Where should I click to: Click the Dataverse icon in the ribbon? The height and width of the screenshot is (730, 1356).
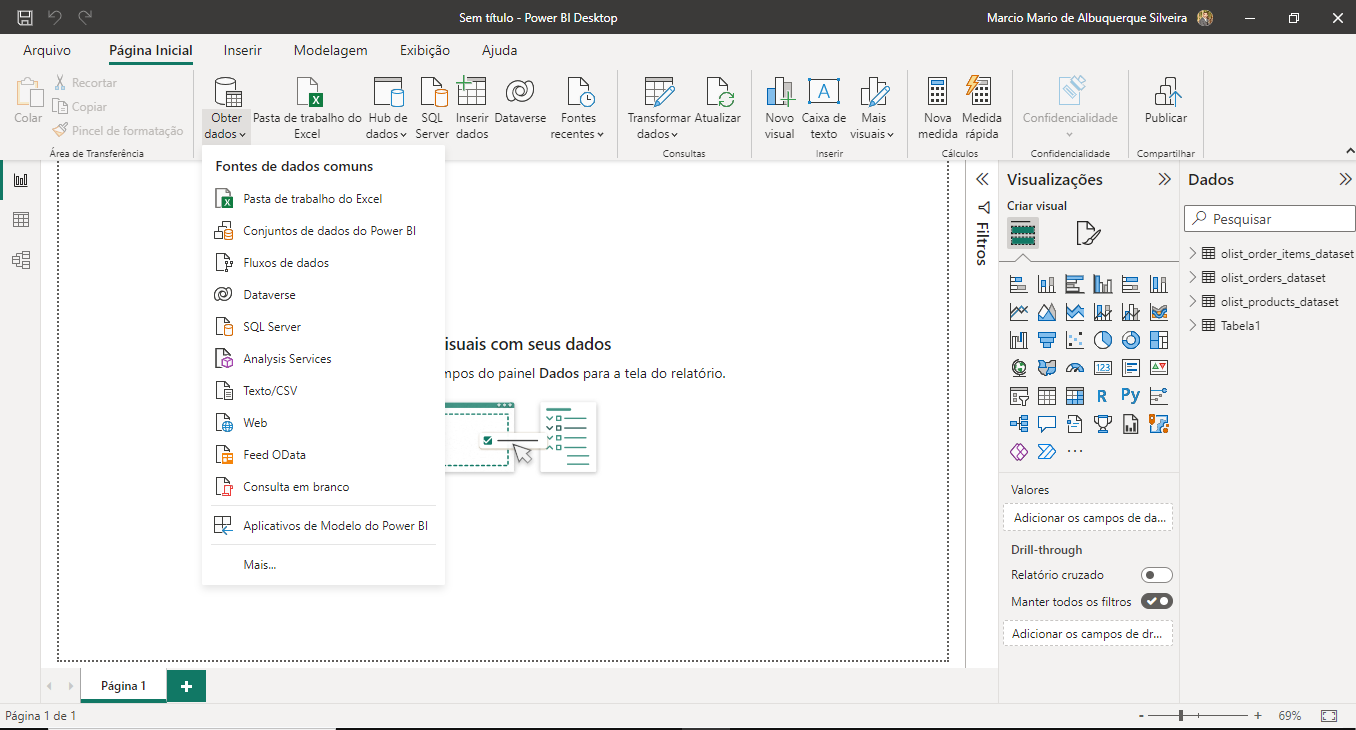(520, 101)
